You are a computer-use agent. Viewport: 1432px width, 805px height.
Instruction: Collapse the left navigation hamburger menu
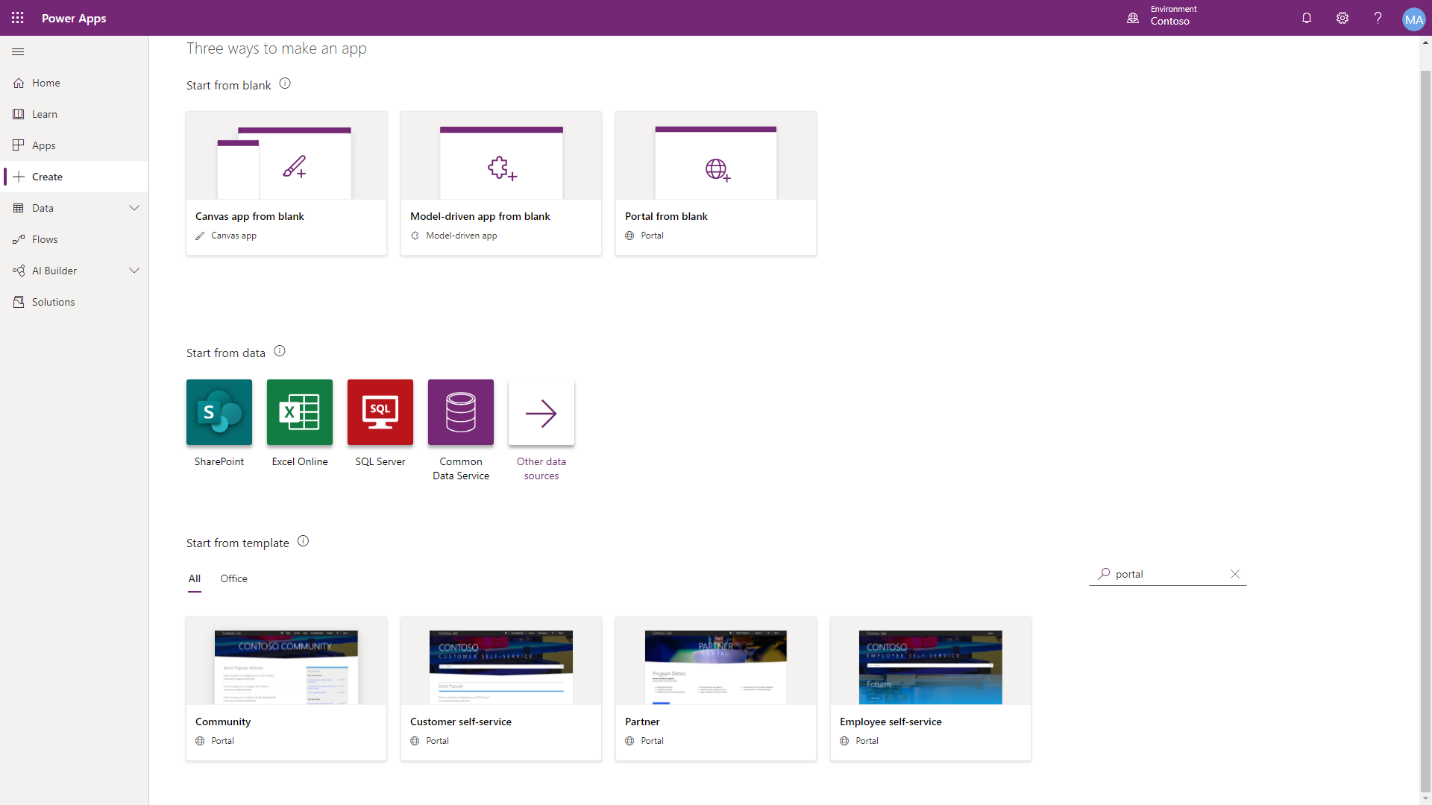click(18, 51)
